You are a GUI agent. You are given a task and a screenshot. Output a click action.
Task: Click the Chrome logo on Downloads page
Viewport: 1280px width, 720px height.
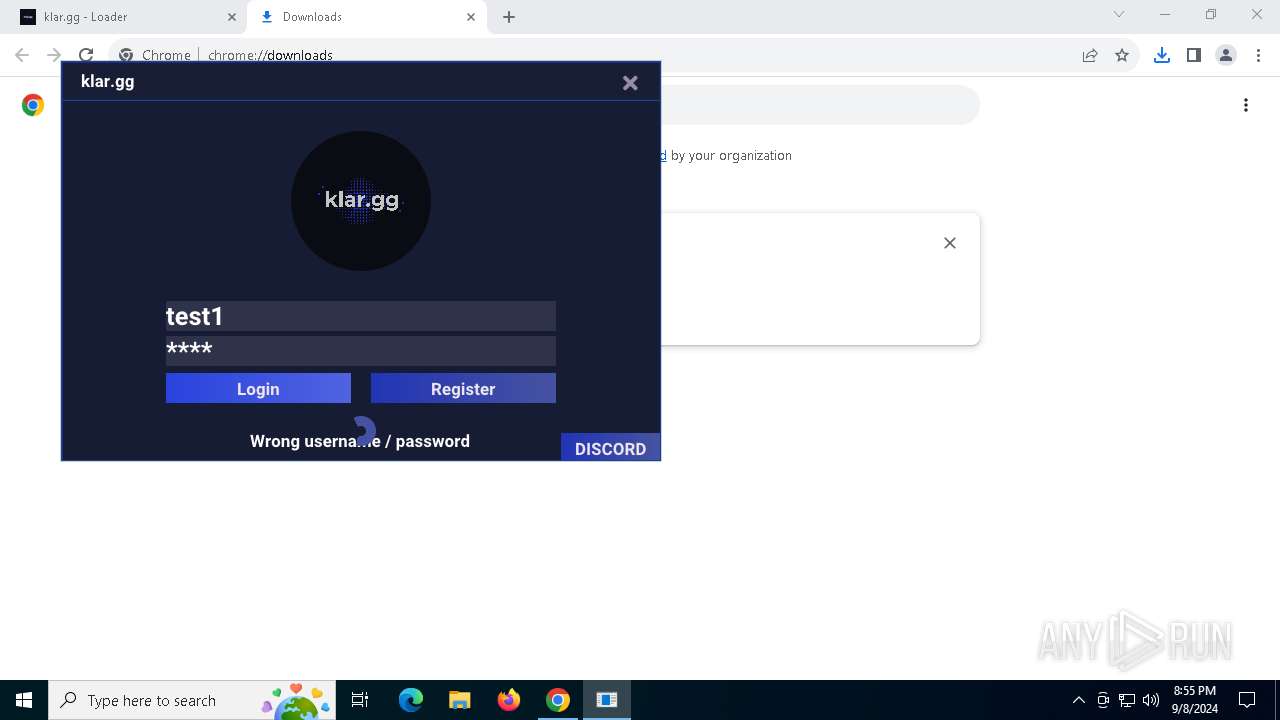[33, 105]
